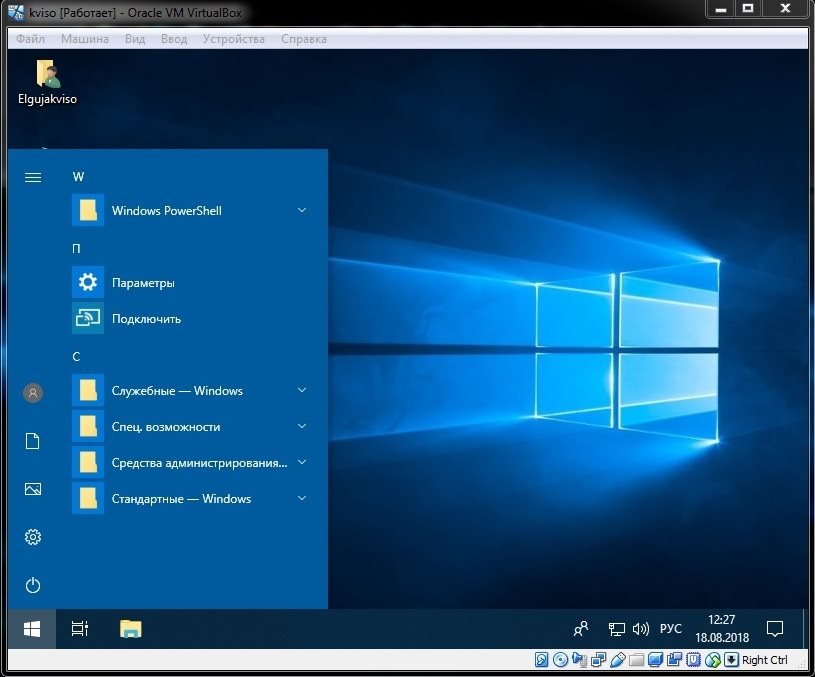Open the Справка menu

pos(304,39)
